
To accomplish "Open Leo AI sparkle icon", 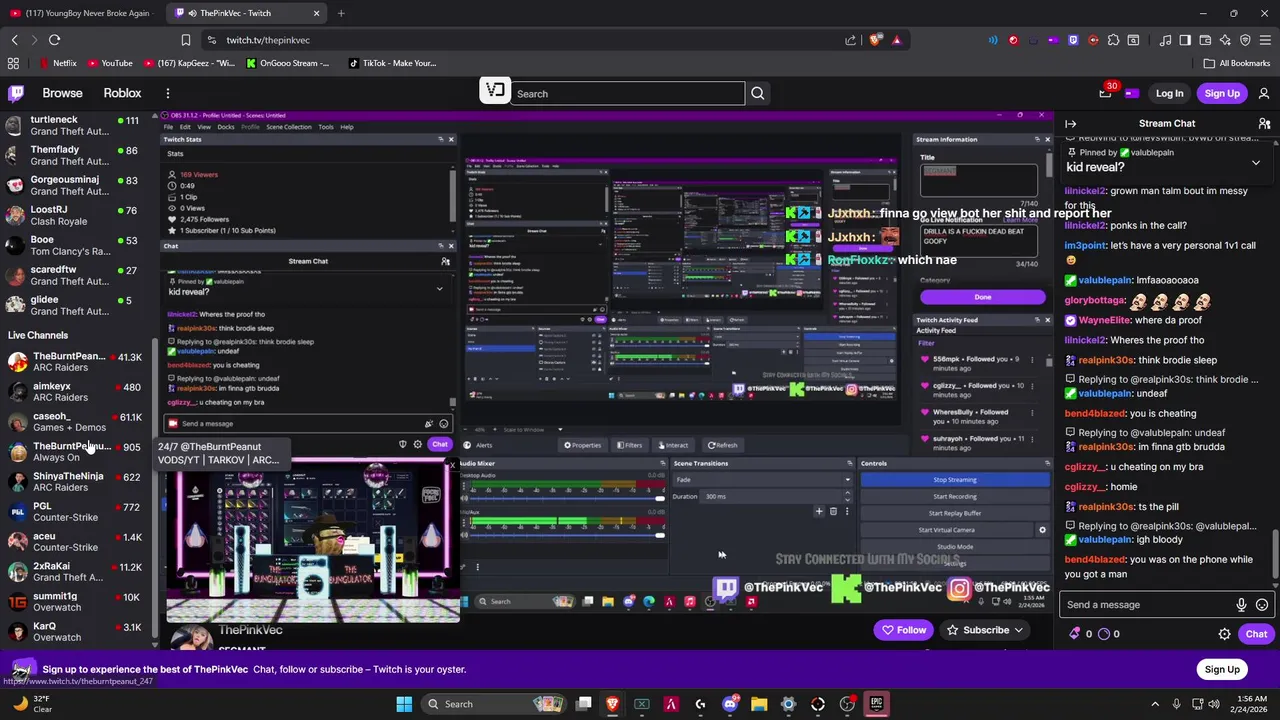I will coord(1225,40).
